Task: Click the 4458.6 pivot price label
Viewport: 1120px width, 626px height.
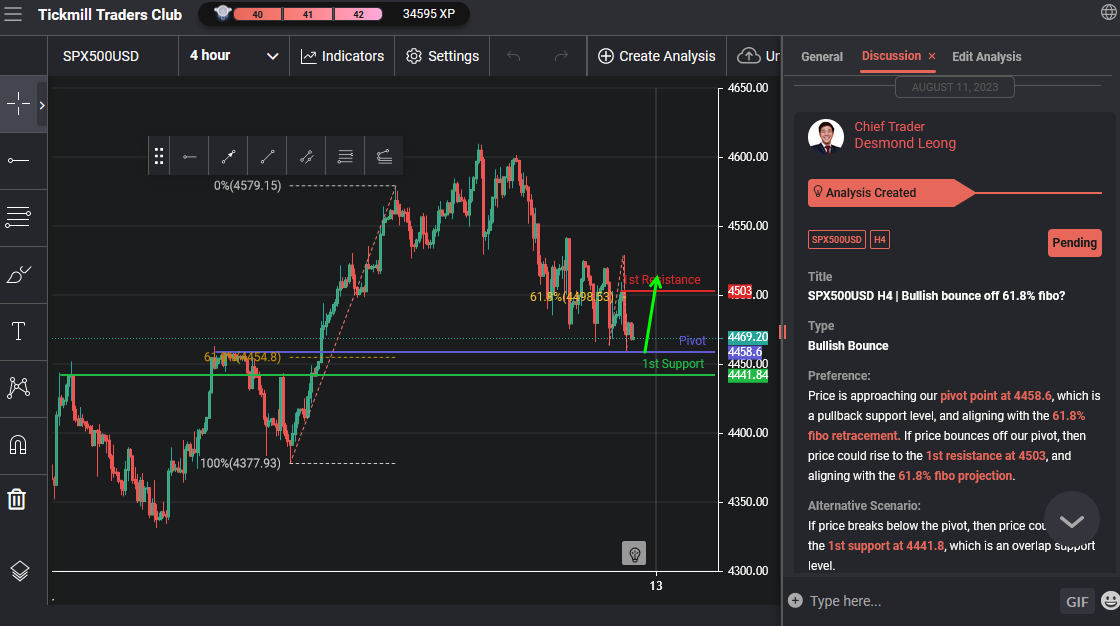Action: click(745, 352)
